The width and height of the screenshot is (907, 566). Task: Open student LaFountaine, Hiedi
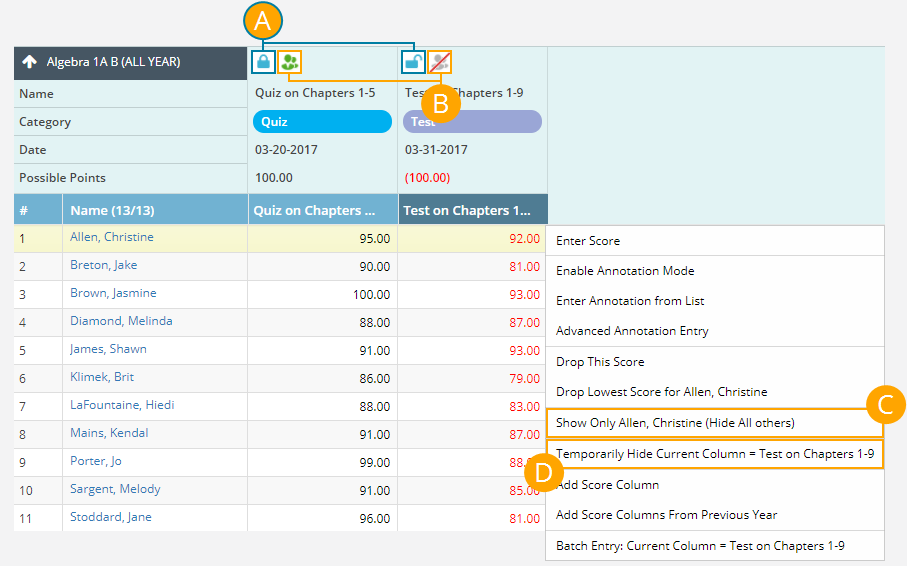pos(122,405)
